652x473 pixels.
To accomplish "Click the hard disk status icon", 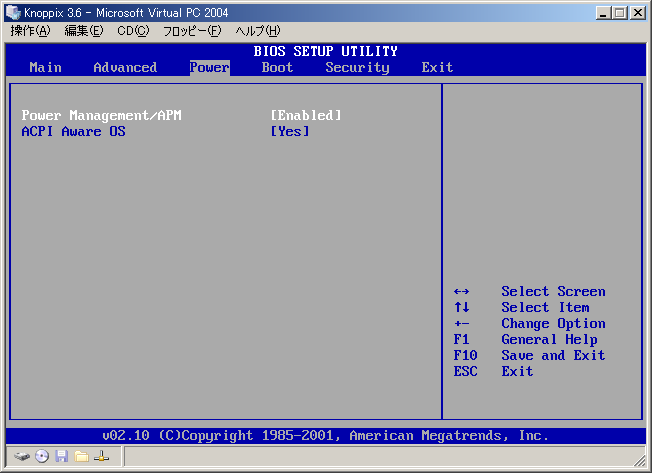I will click(22, 456).
